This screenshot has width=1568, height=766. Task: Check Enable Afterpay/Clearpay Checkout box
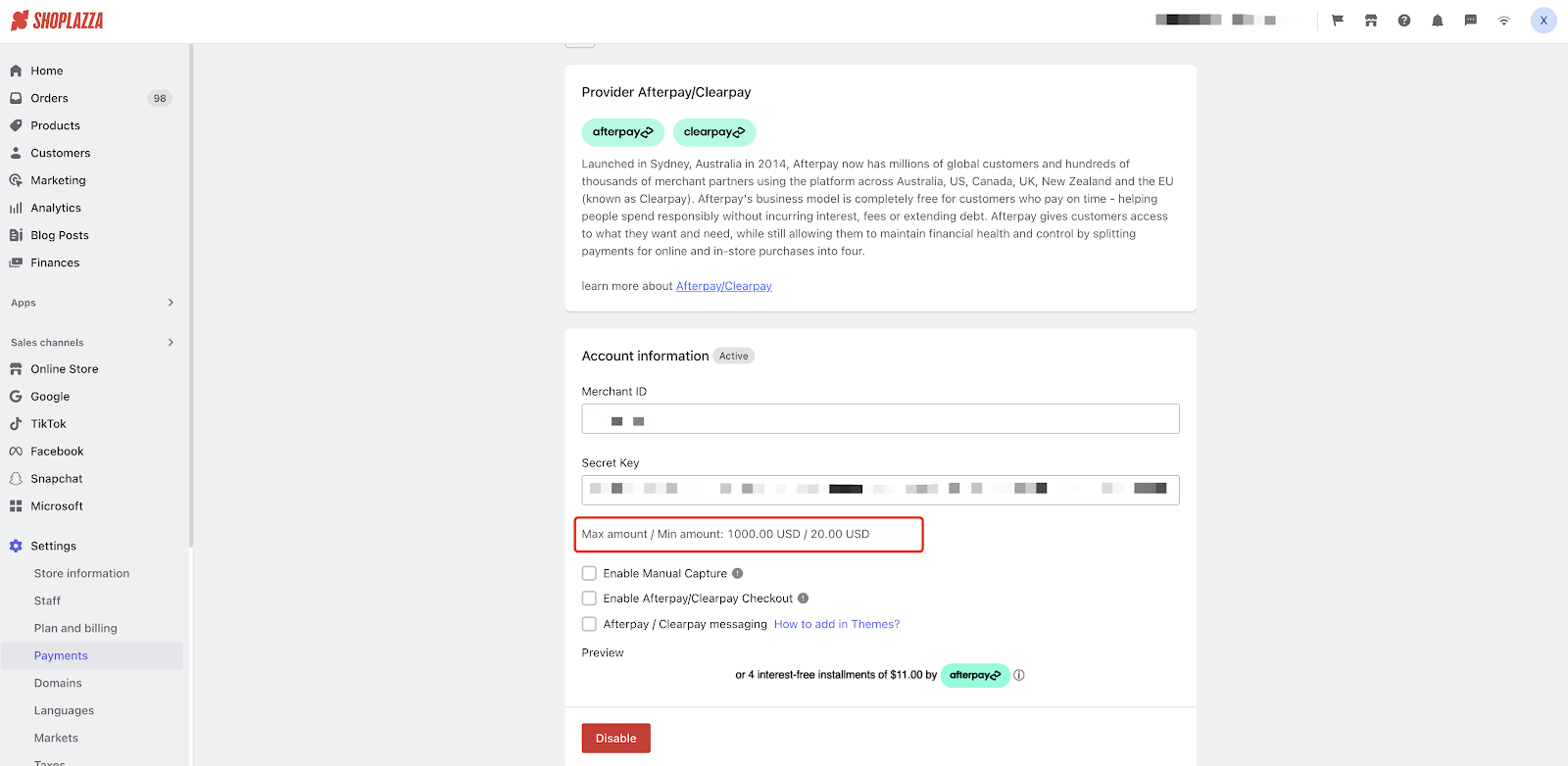pos(589,598)
